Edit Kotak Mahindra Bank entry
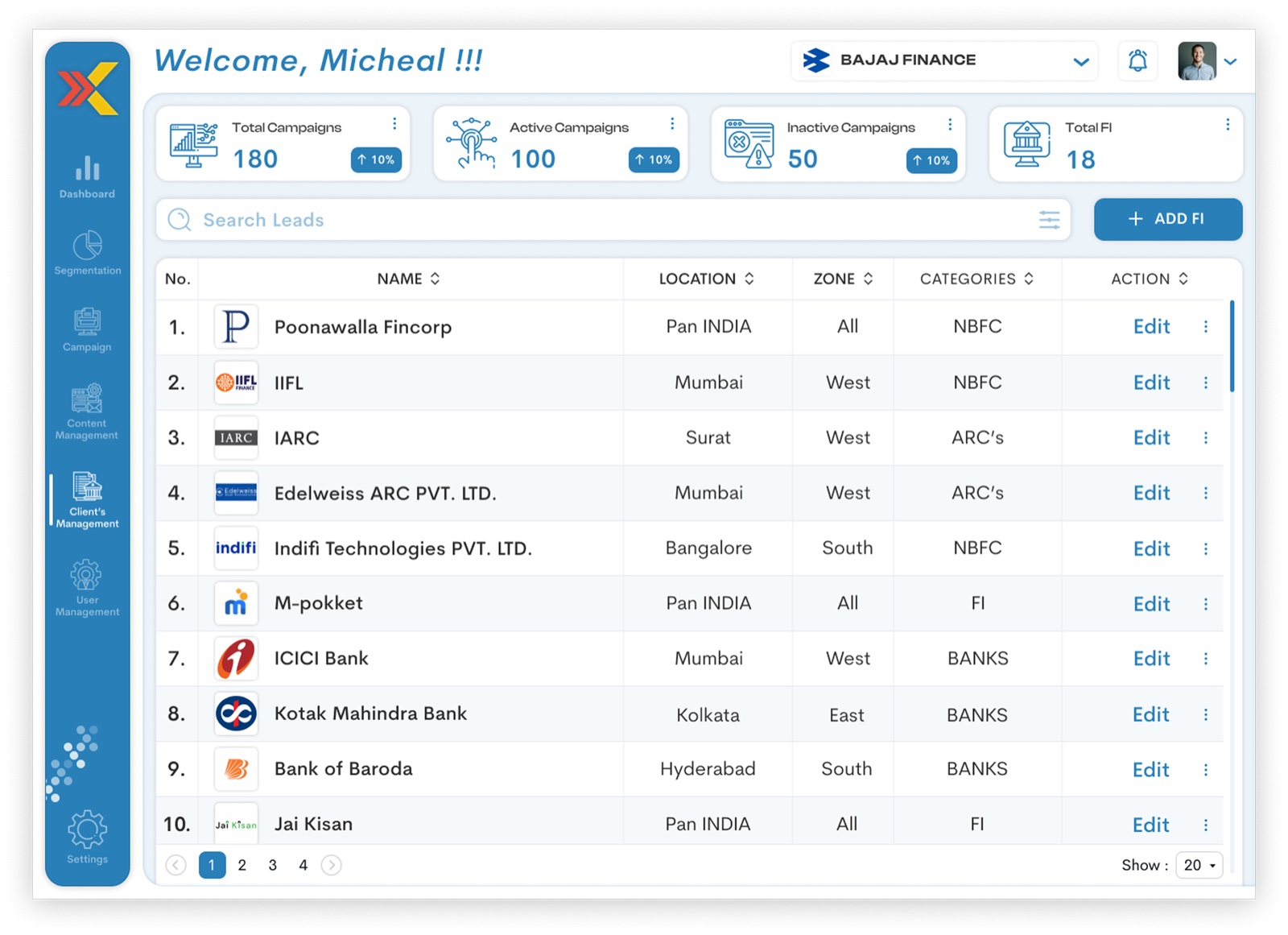Image resolution: width=1288 pixels, height=935 pixels. (1150, 714)
